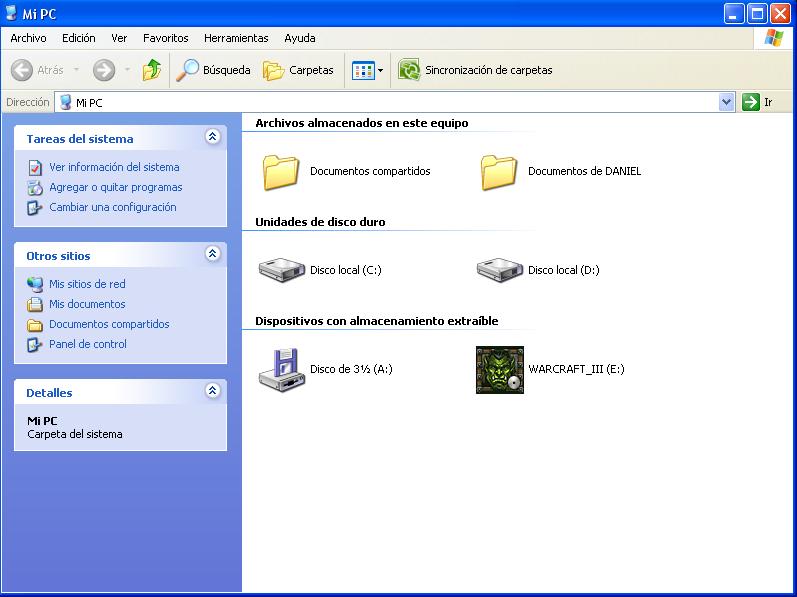Open the Herramientas menu
This screenshot has height=597, width=797.
coord(236,38)
